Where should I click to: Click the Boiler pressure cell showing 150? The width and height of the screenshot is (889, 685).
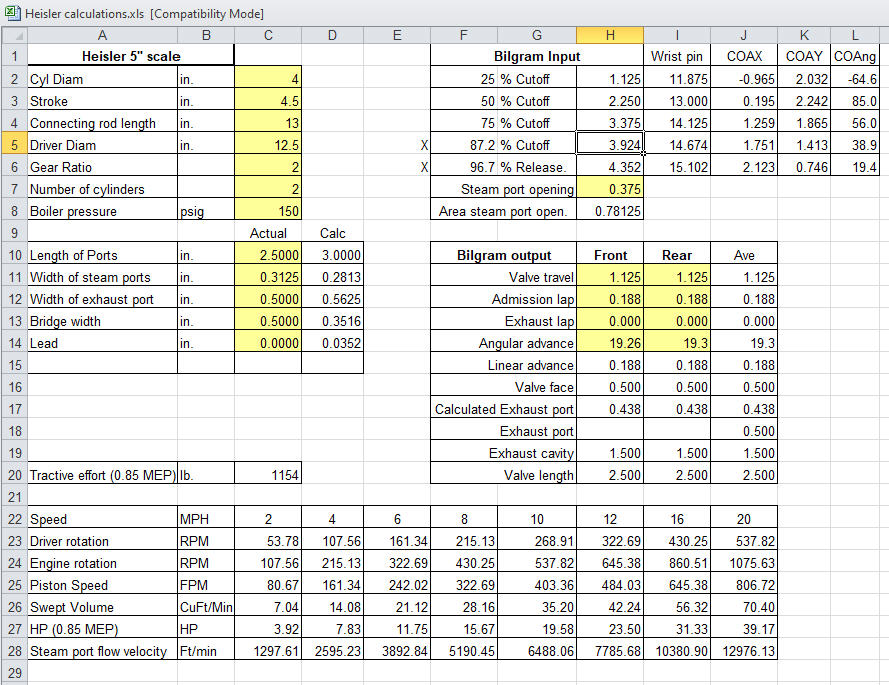click(x=268, y=211)
